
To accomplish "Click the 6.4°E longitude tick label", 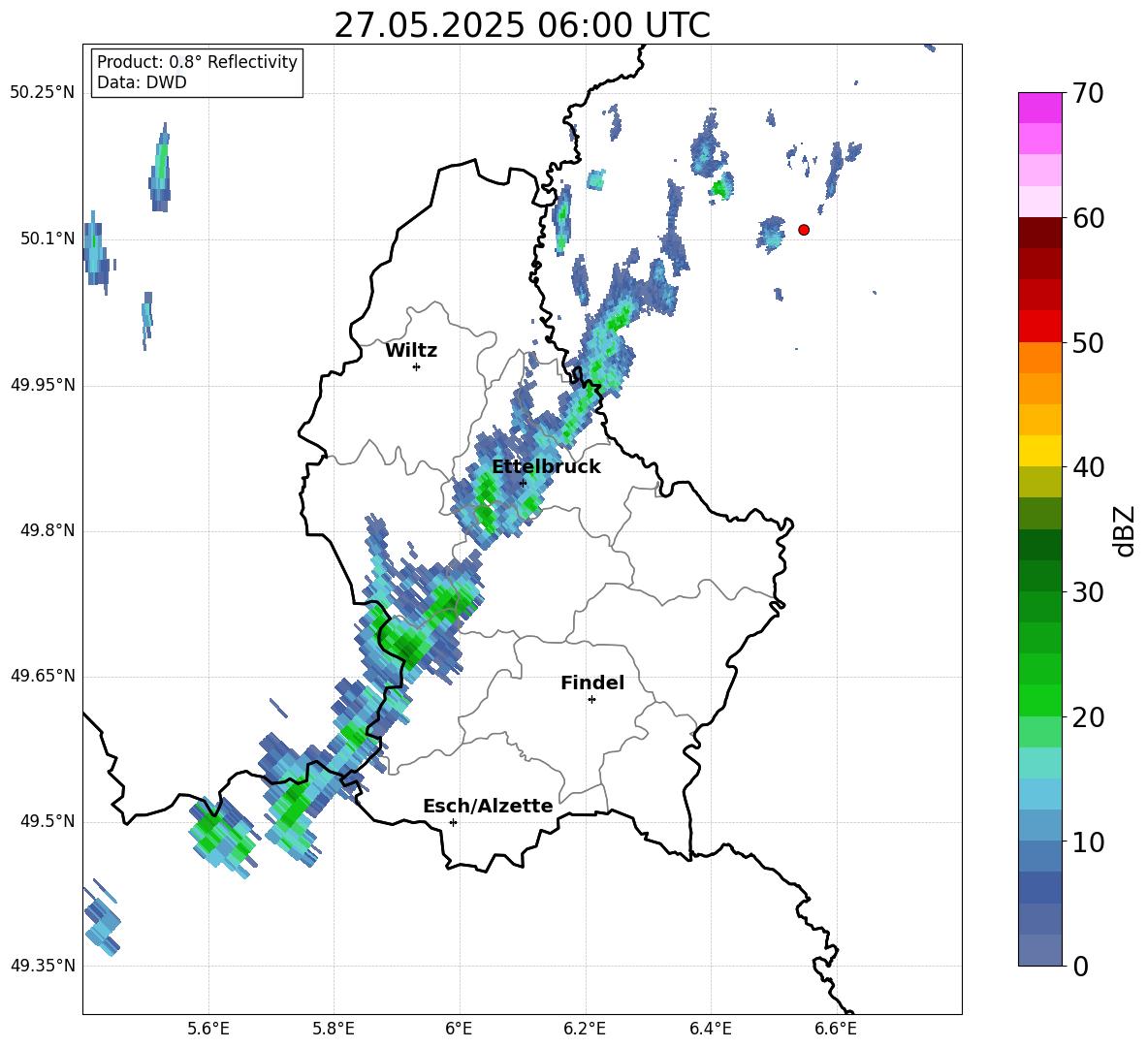I will click(710, 1030).
